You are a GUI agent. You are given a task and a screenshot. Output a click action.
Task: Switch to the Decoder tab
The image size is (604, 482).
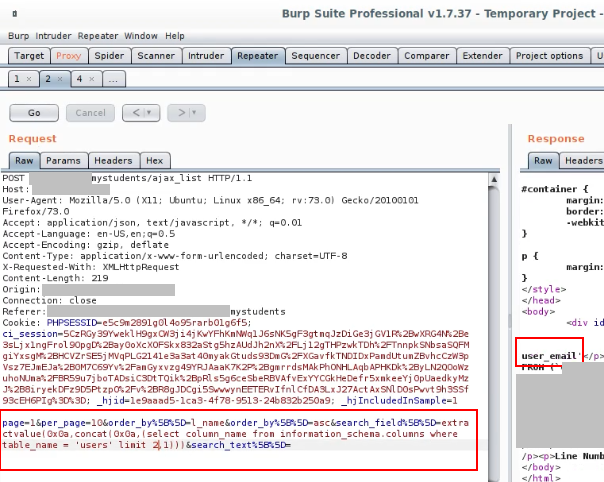[x=372, y=56]
